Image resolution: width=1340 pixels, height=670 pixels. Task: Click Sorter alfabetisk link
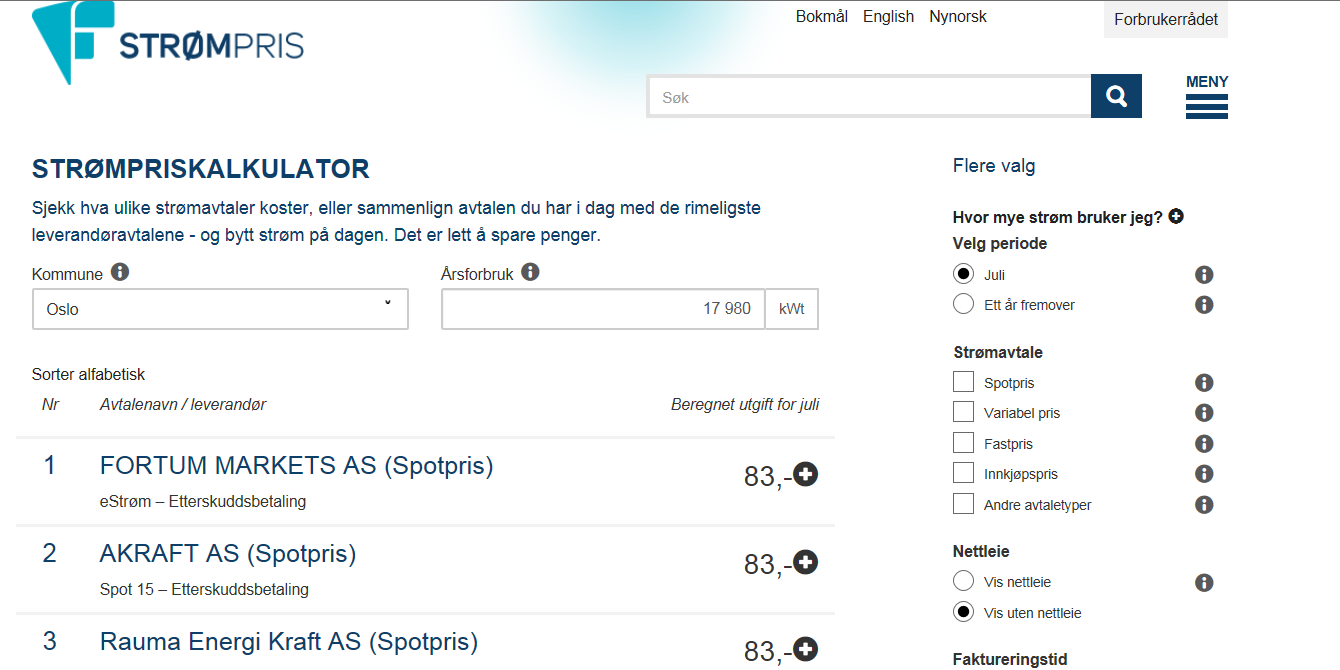(x=89, y=375)
